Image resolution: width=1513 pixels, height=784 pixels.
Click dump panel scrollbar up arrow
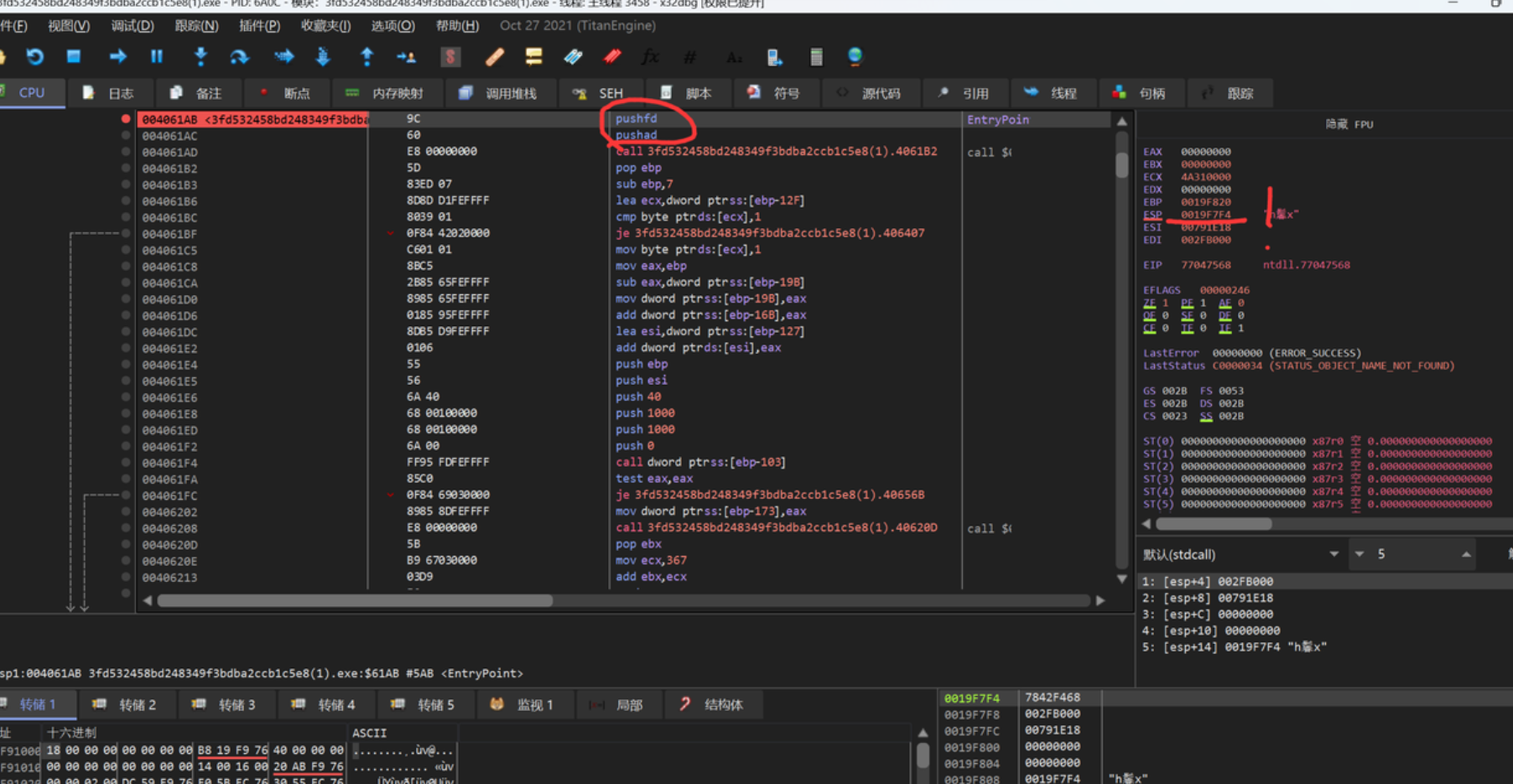click(x=923, y=733)
